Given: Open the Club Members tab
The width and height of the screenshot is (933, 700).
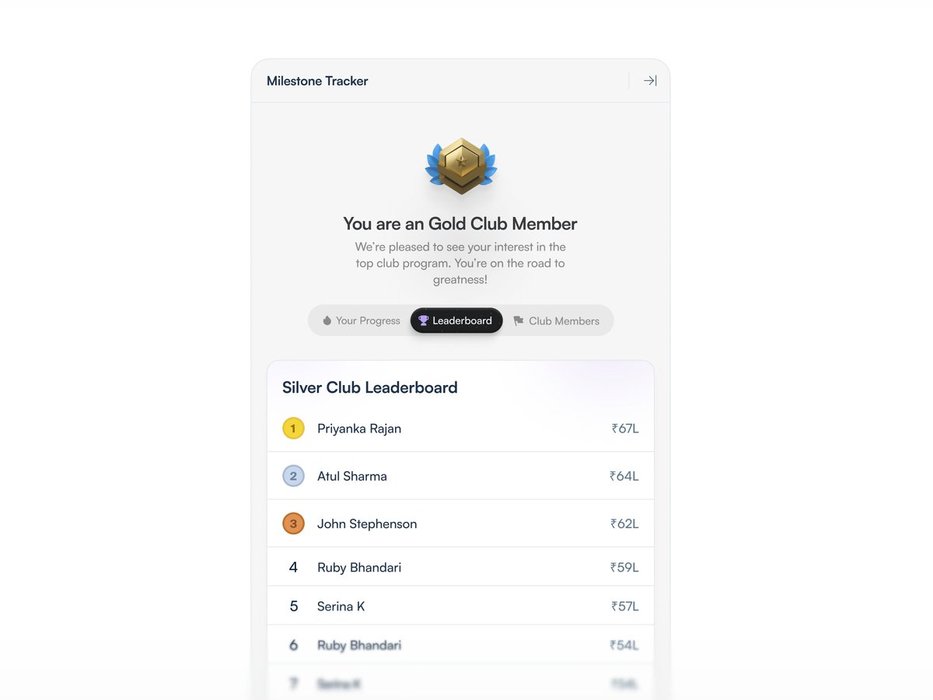Looking at the screenshot, I should (557, 321).
